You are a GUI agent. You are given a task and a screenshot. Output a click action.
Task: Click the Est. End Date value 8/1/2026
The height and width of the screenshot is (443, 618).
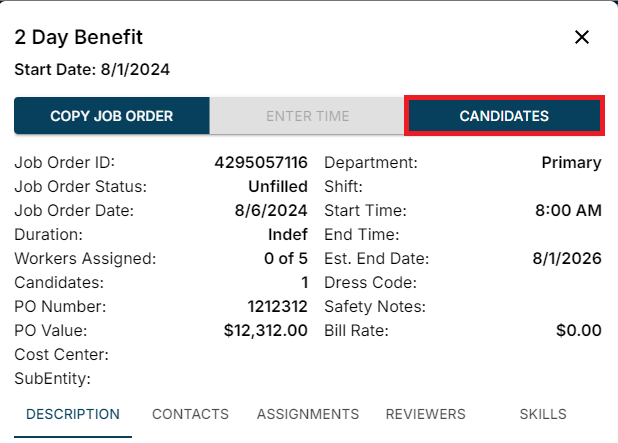coord(567,259)
